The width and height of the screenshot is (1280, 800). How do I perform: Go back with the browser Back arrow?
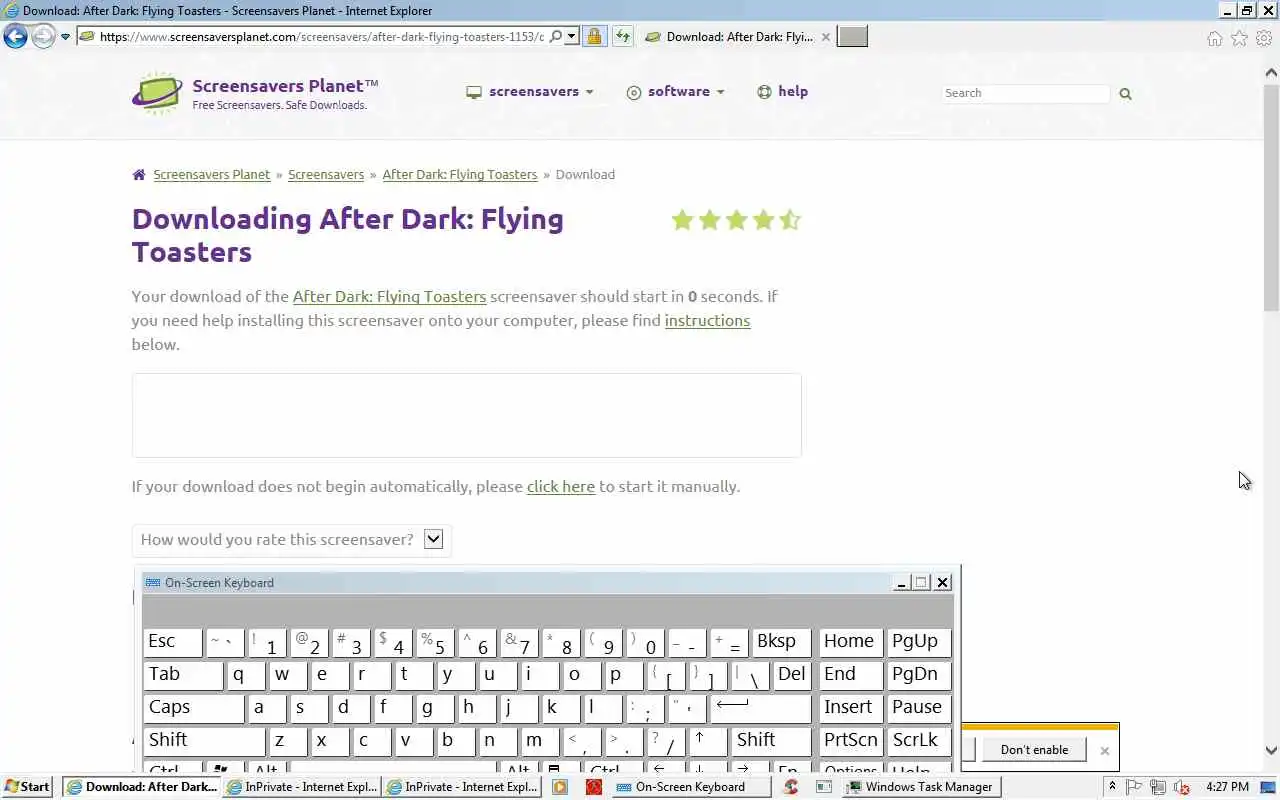[x=15, y=37]
